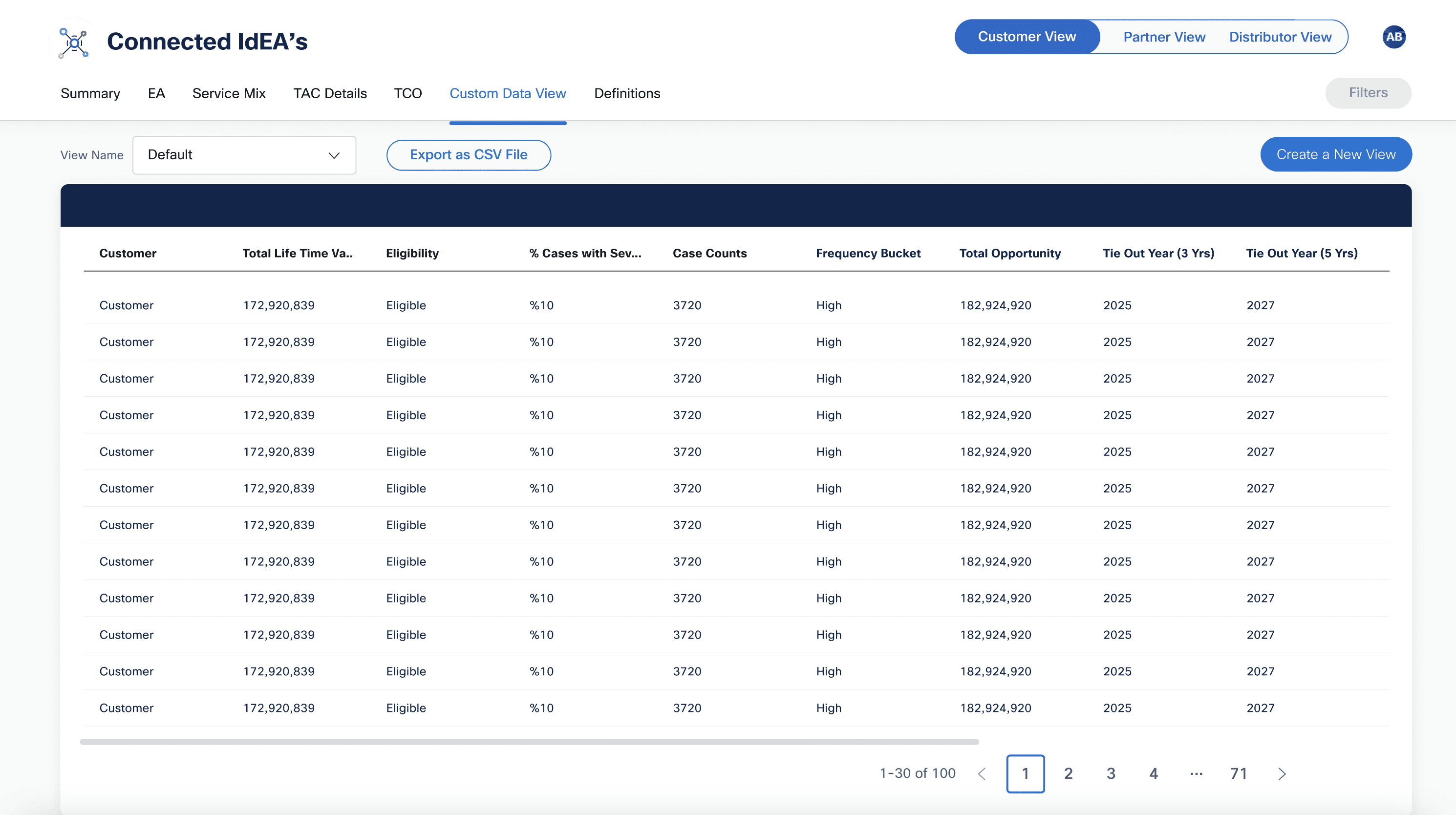The image size is (1456, 815).
Task: Click the Connected IdEA's network logo icon
Action: point(74,43)
